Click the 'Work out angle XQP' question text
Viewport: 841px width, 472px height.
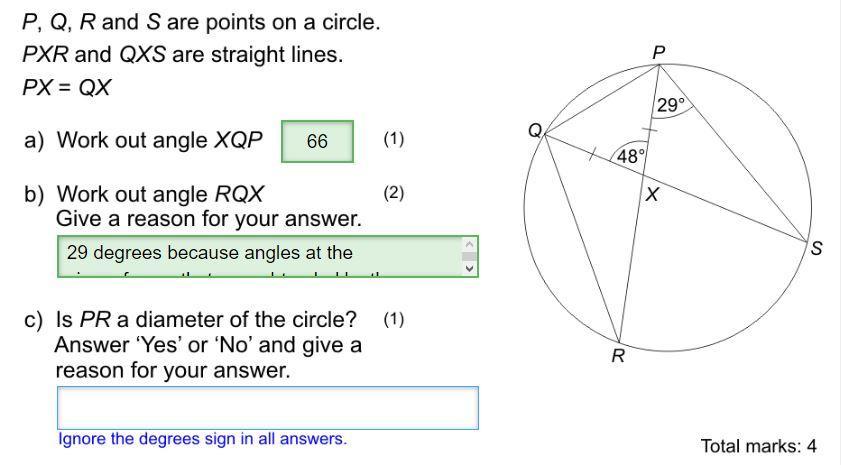click(159, 141)
